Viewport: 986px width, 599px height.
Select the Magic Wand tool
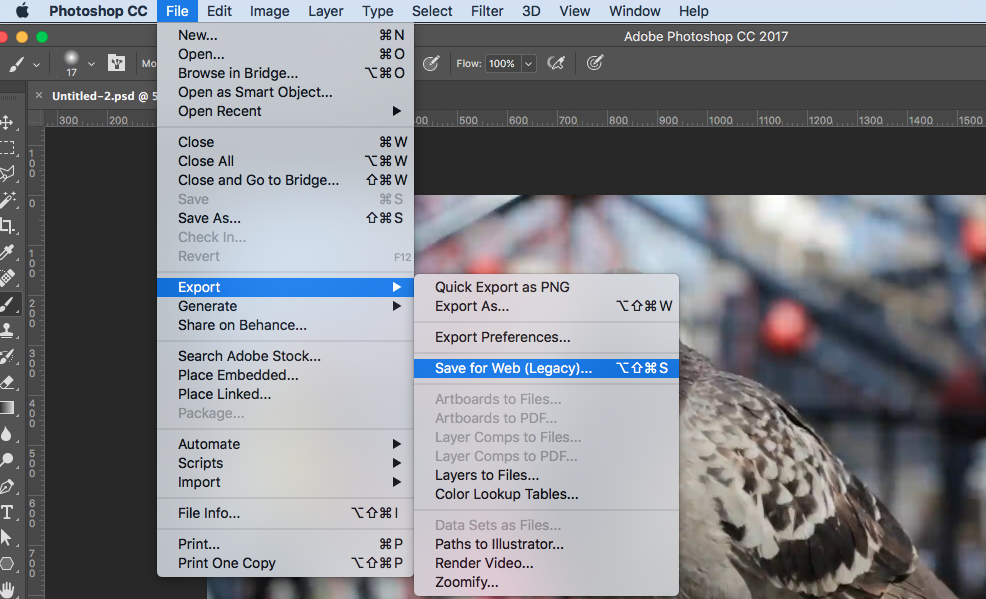pyautogui.click(x=8, y=200)
